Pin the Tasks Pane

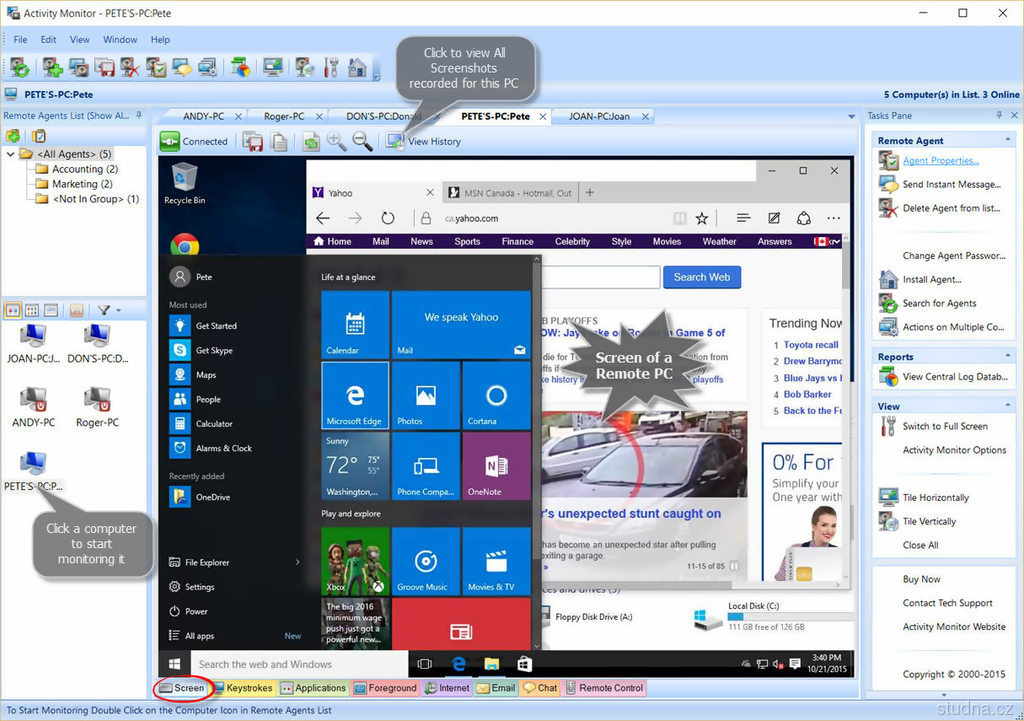pos(999,115)
